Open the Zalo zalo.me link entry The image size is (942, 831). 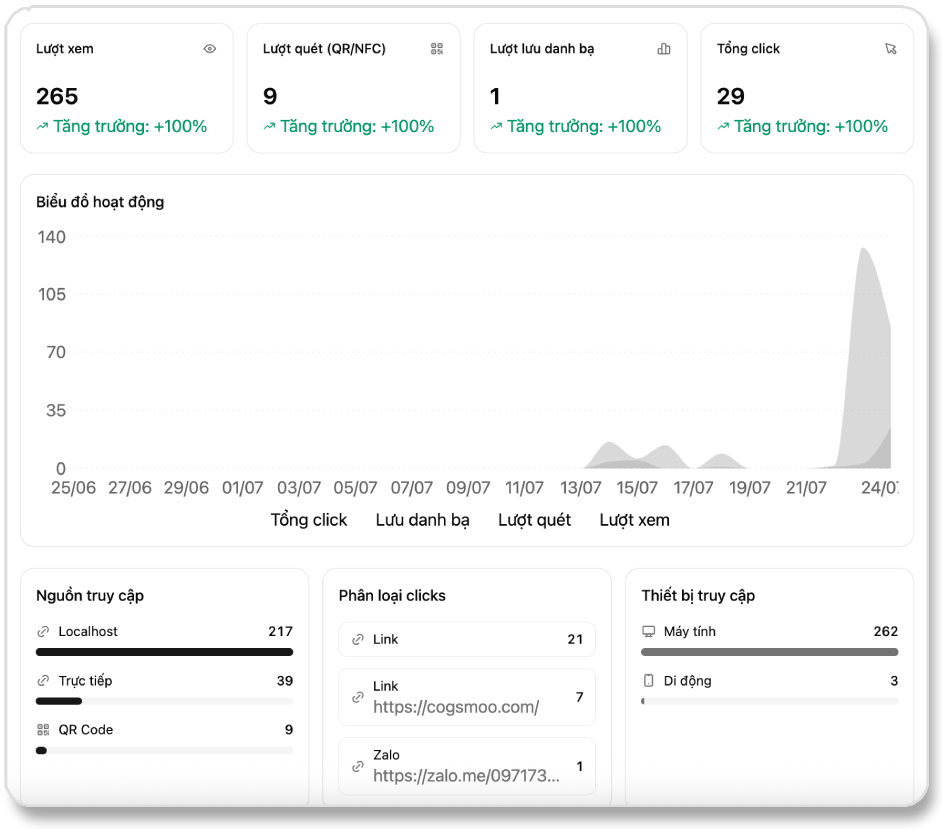coord(467,766)
